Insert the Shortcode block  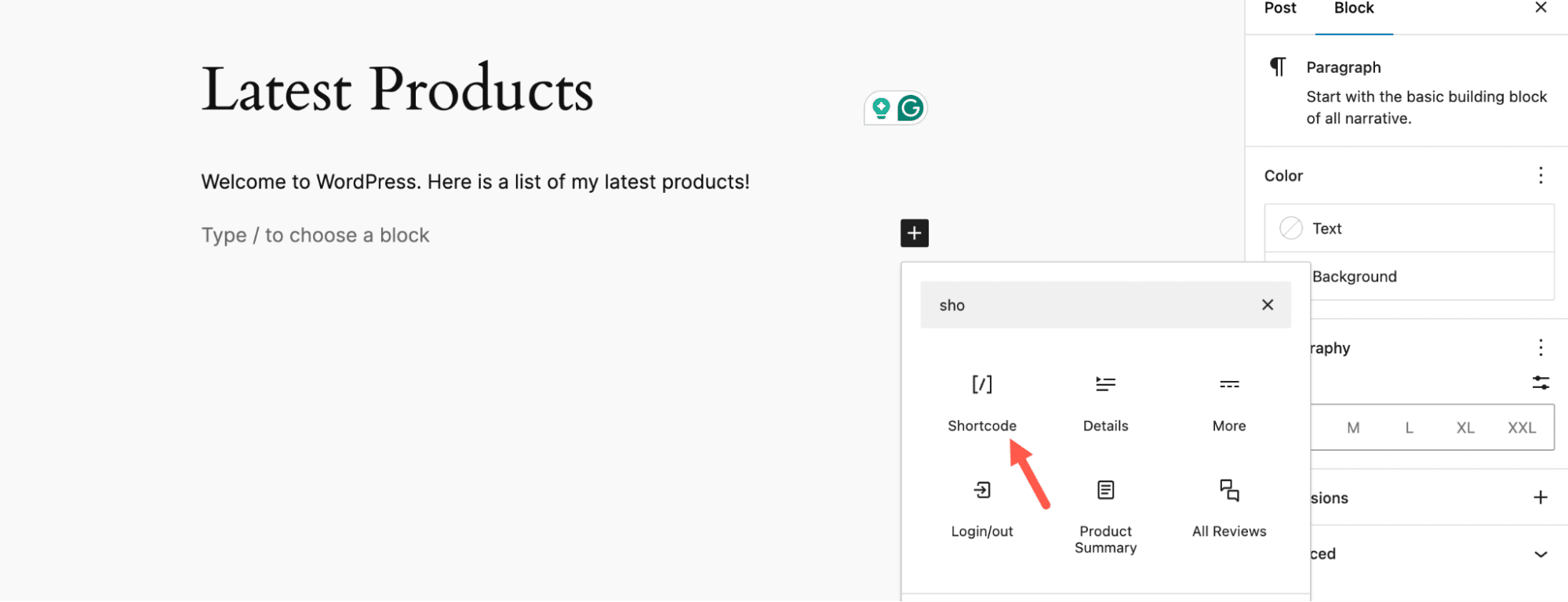coord(982,404)
